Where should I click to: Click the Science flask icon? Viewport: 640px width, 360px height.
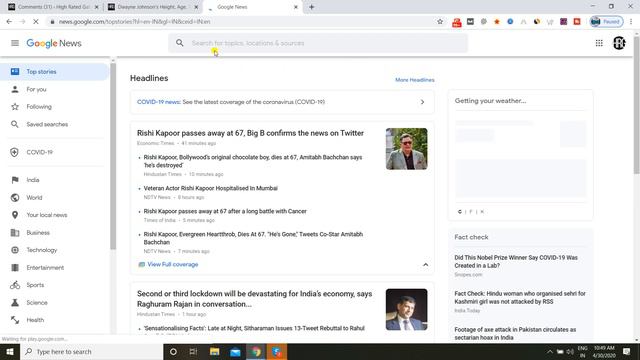pos(15,302)
